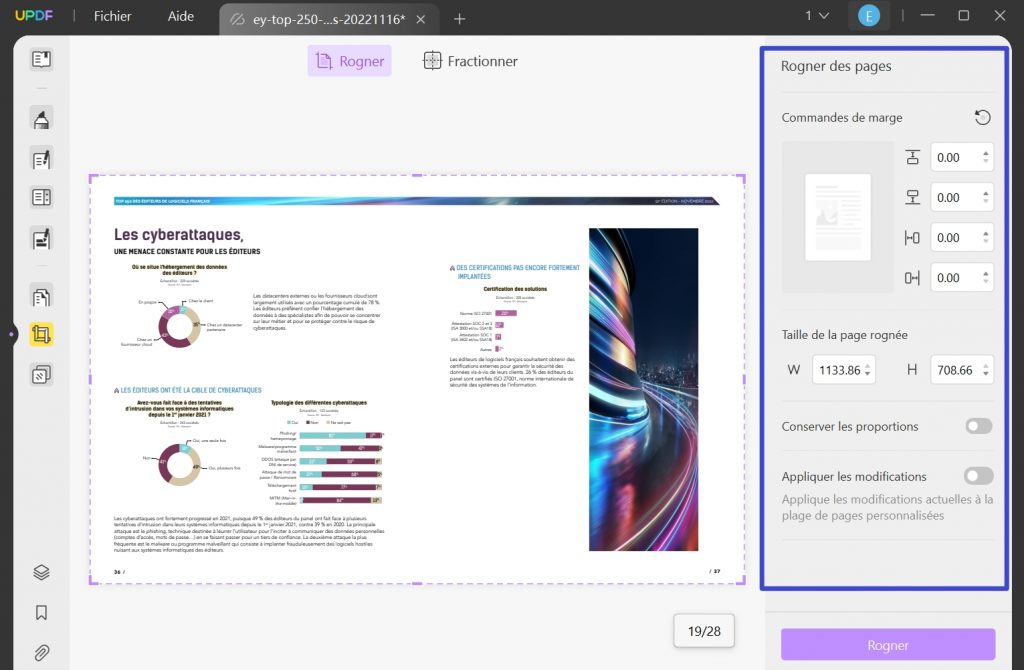1024x670 pixels.
Task: Click the left margin icon
Action: pos(912,238)
